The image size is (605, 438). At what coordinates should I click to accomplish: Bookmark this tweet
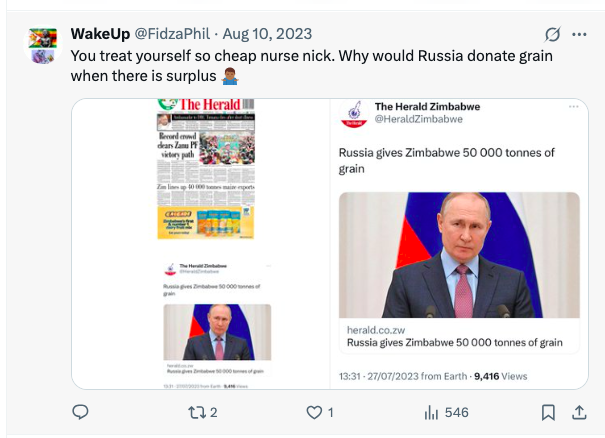(548, 412)
